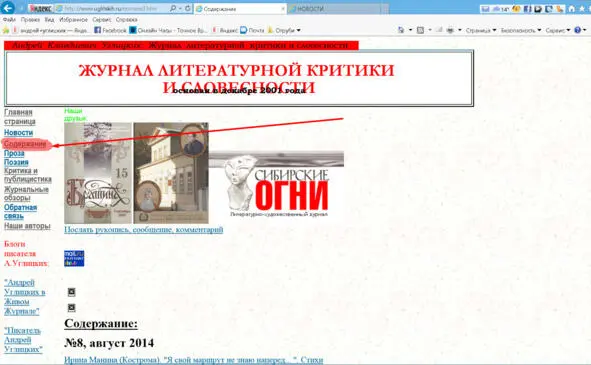Image resolution: width=591 pixels, height=365 pixels.
Task: Click the search magnifier in the address bar
Action: [173, 8]
